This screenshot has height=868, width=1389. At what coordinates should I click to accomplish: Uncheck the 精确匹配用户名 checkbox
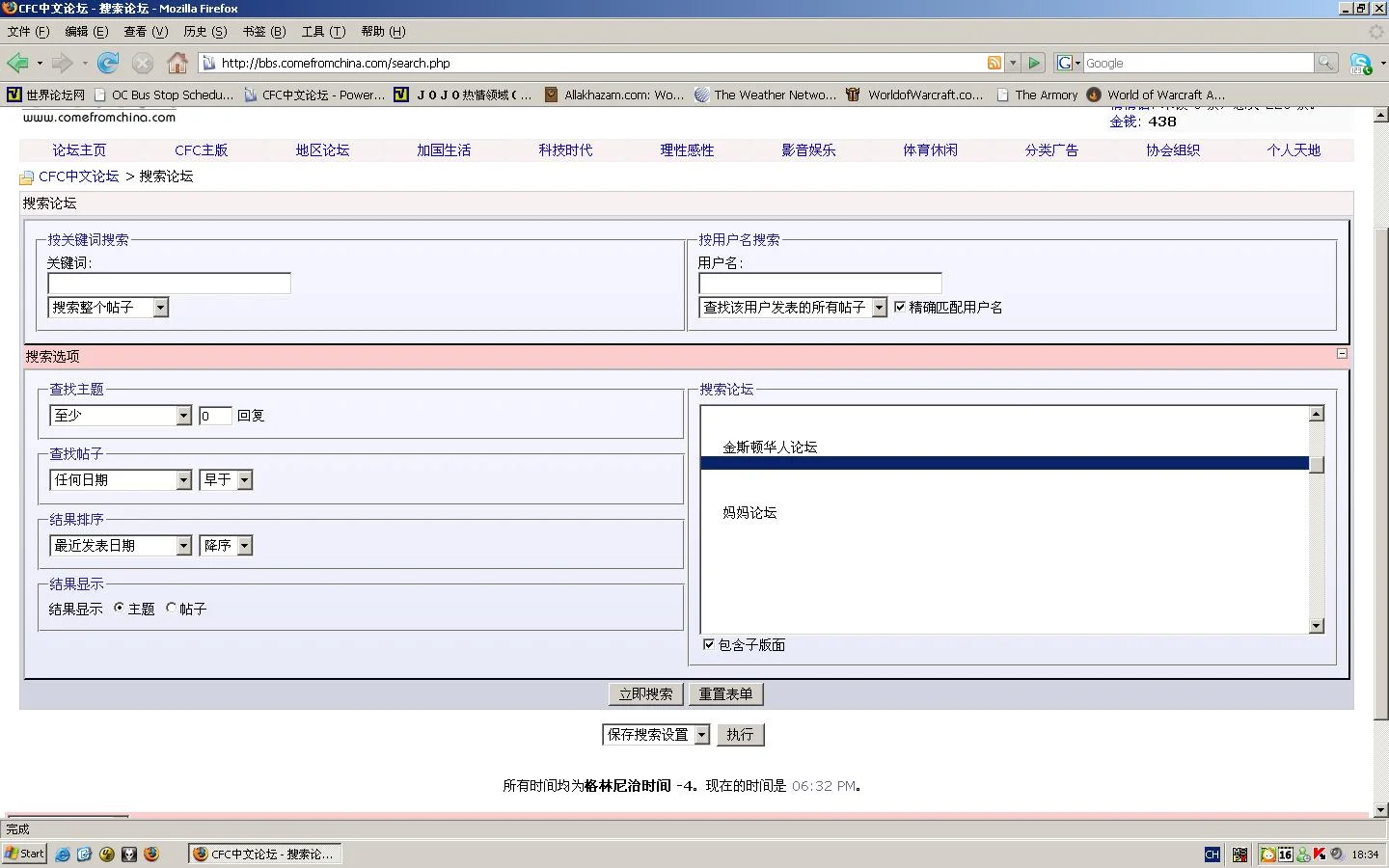(x=900, y=307)
